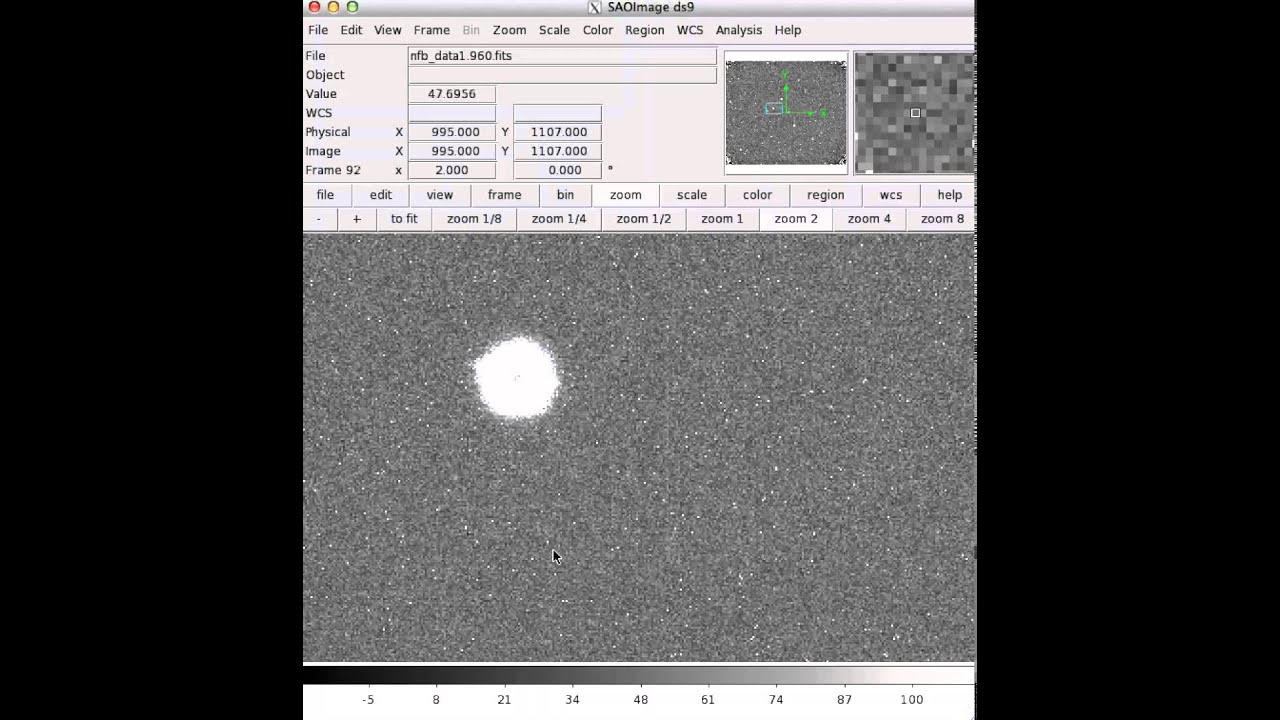Click the 'help' buttonbar button
1280x720 pixels.
click(949, 195)
